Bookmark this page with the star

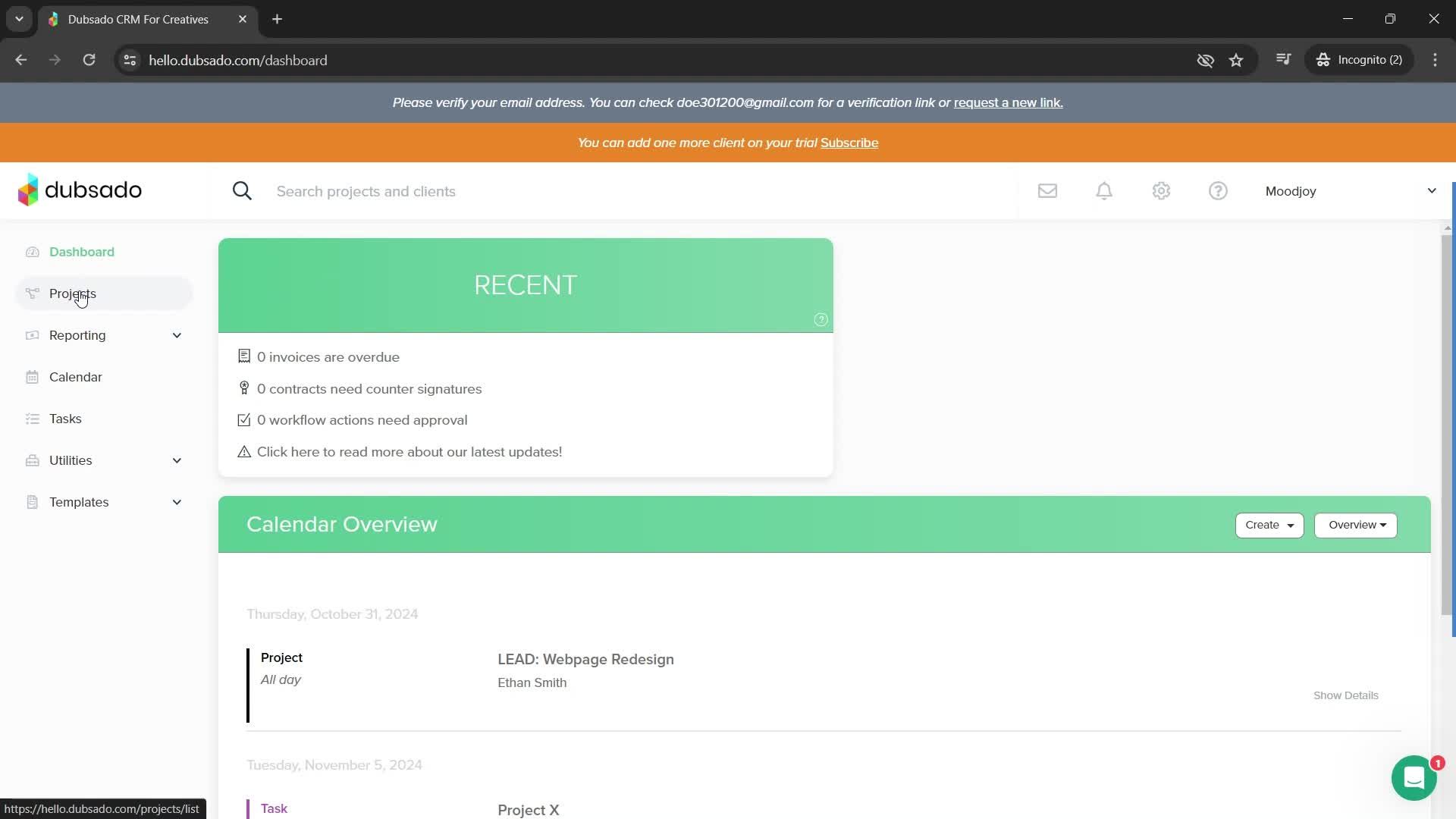coord(1236,60)
